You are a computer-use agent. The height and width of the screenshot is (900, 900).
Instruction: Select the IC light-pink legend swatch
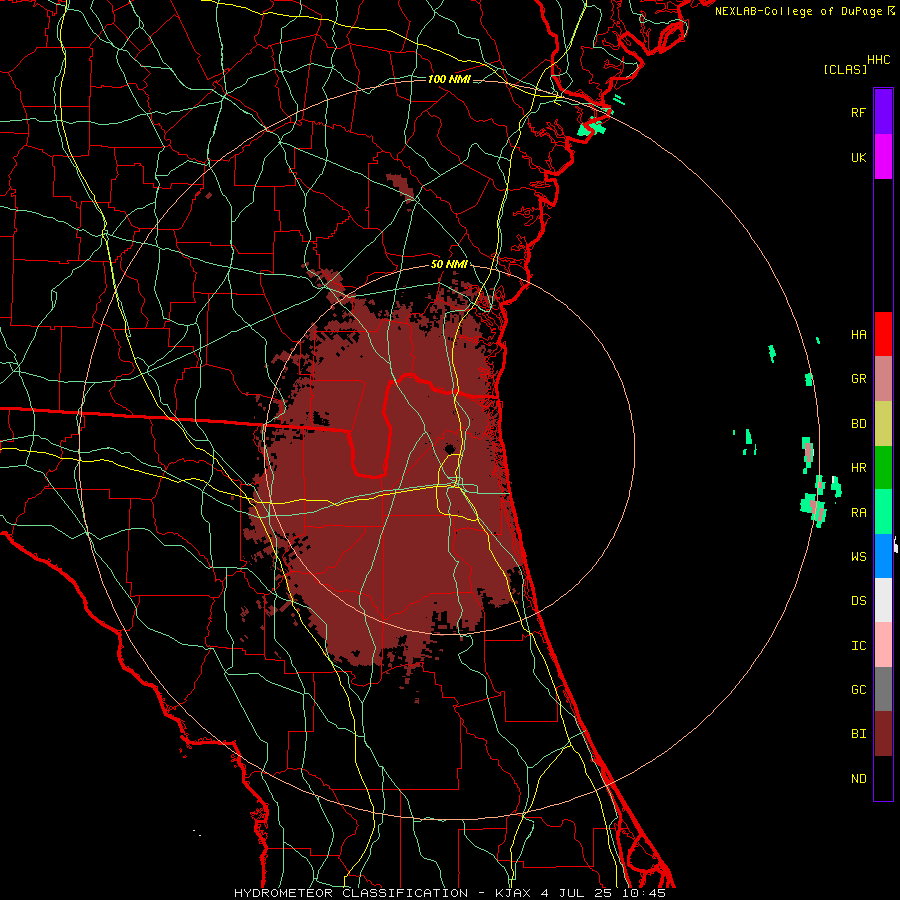(883, 645)
